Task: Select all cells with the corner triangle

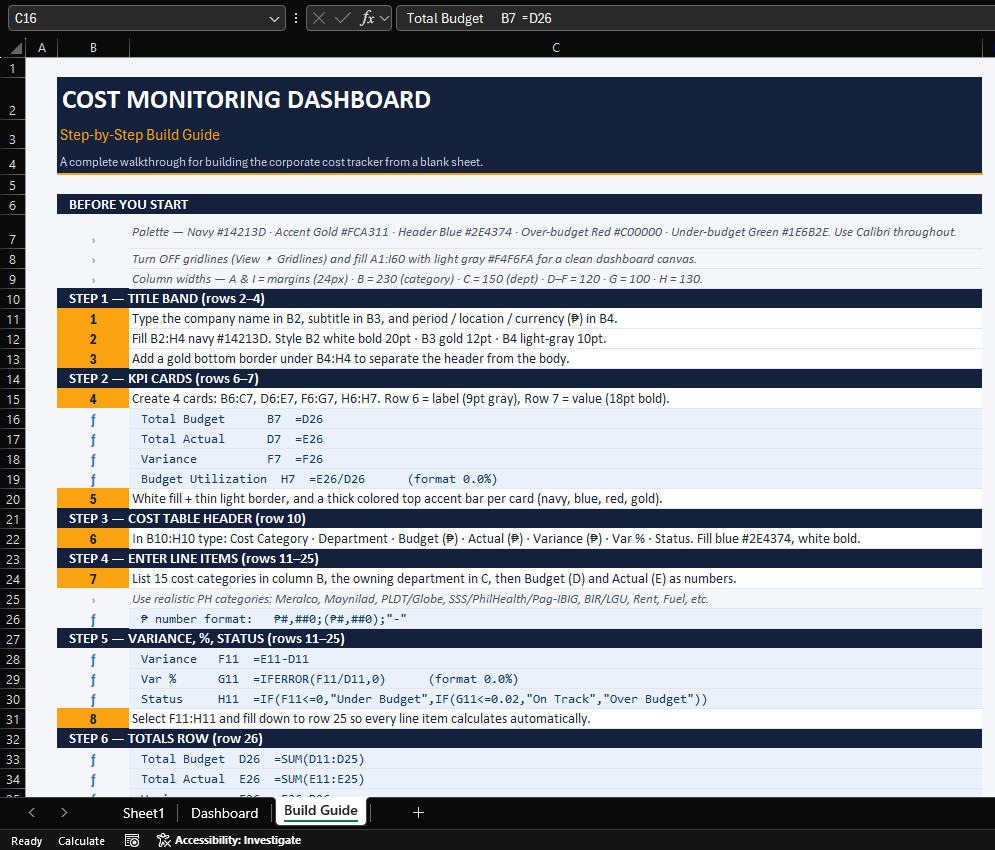Action: [x=16, y=48]
